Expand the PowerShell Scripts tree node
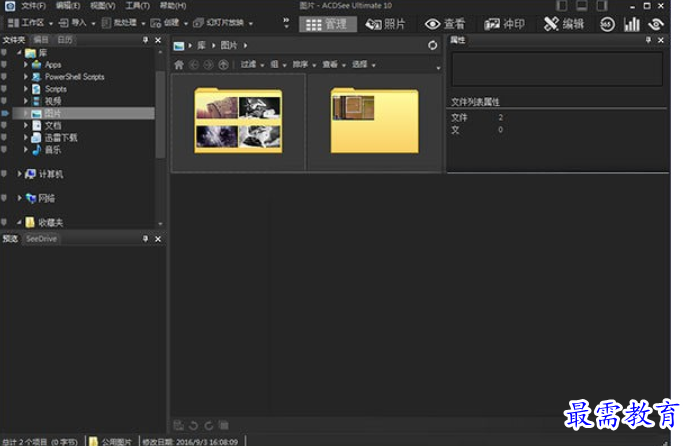The height and width of the screenshot is (446, 688). [x=25, y=77]
